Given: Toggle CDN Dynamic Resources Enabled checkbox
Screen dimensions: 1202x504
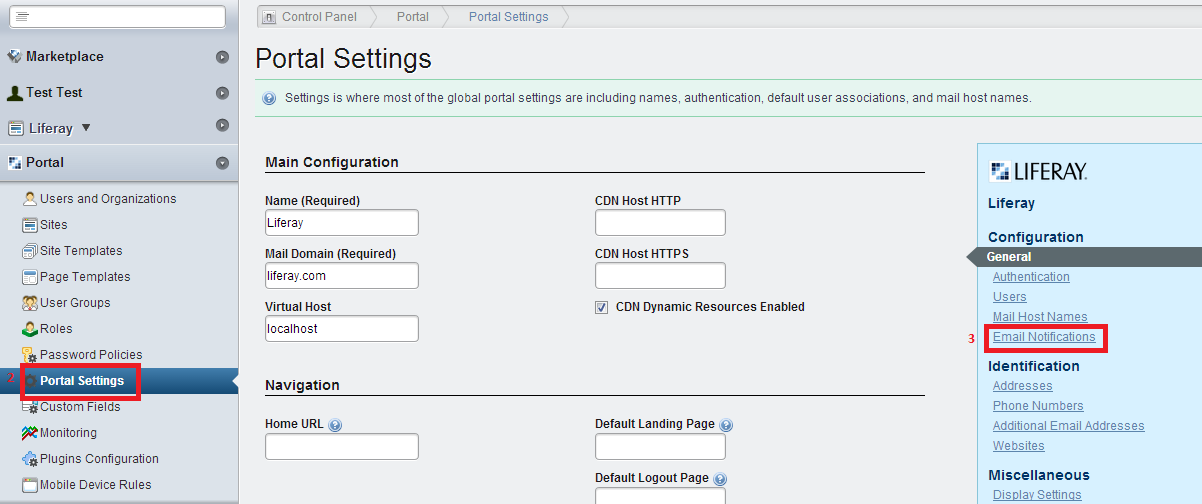Looking at the screenshot, I should click(602, 307).
